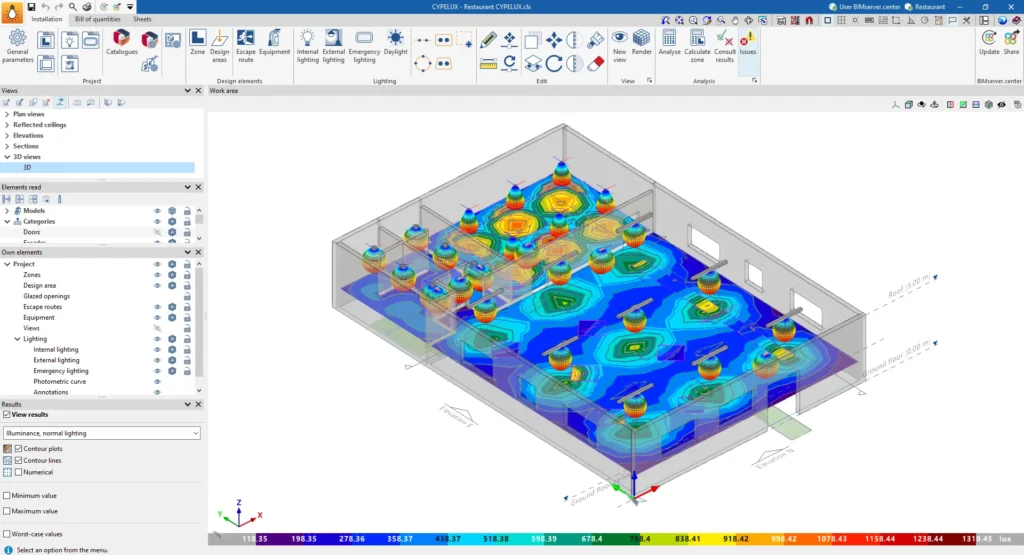
Task: Enable the Numerical checkbox
Action: click(18, 472)
